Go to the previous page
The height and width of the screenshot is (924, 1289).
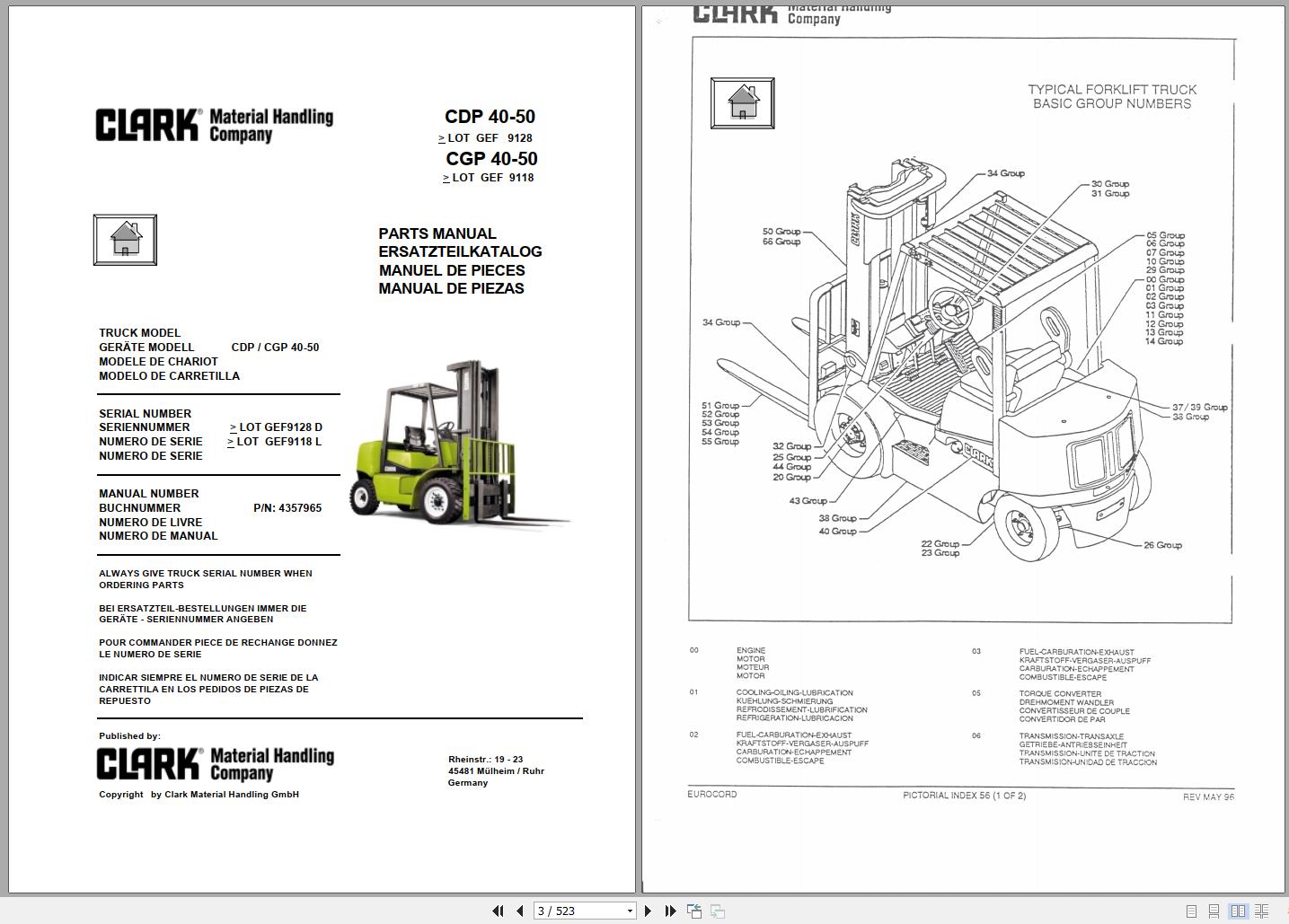[519, 911]
